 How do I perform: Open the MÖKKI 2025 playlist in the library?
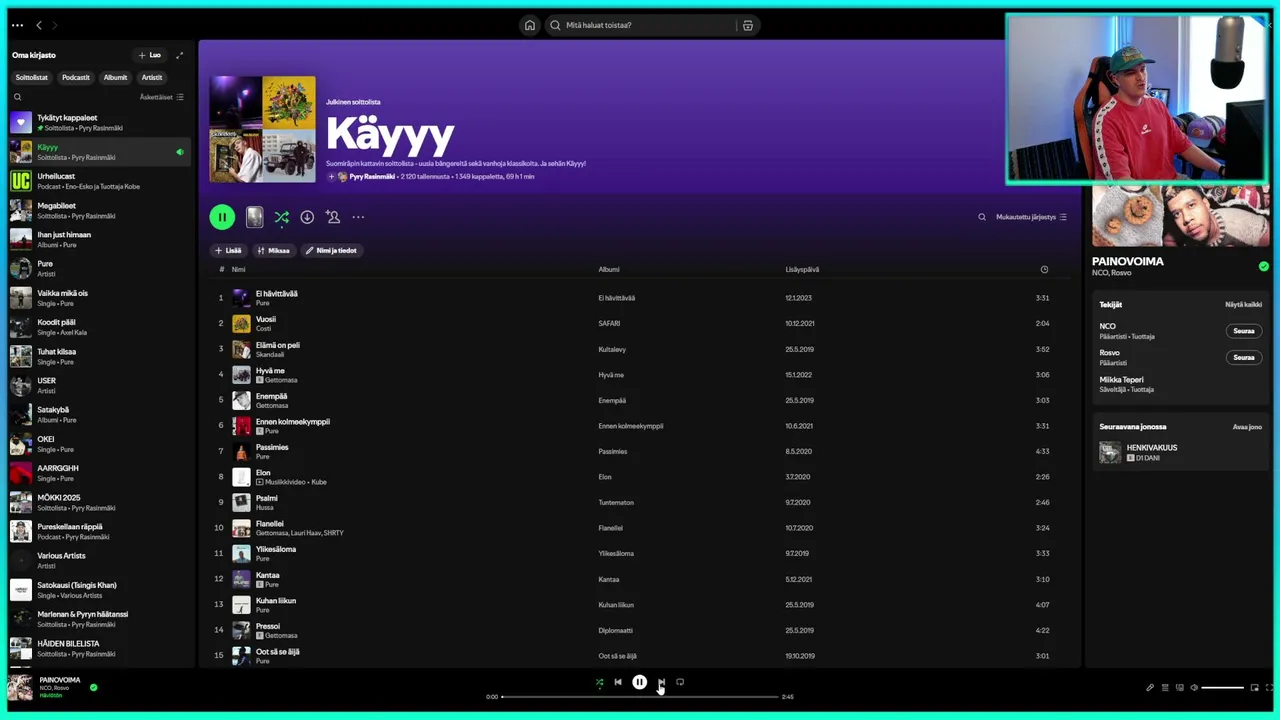99,502
